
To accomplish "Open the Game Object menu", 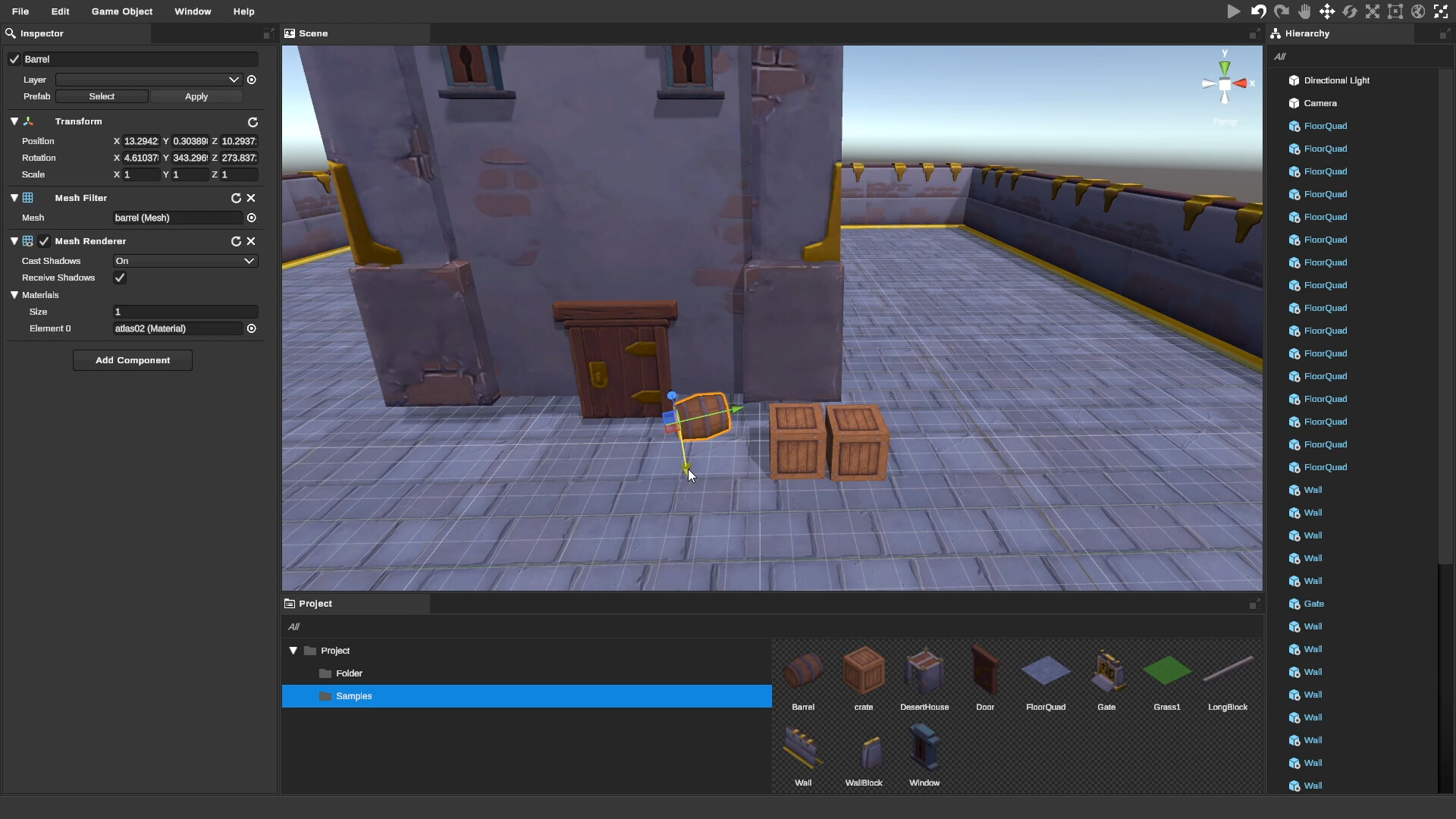I will 121,11.
